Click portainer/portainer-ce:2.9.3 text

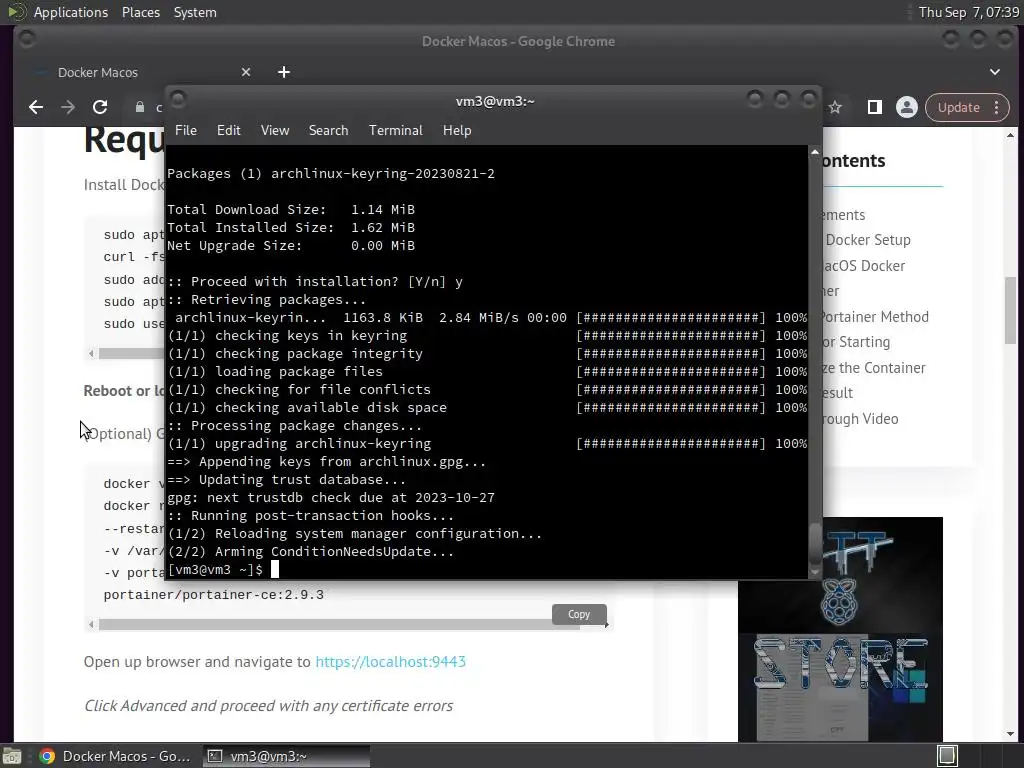point(214,594)
